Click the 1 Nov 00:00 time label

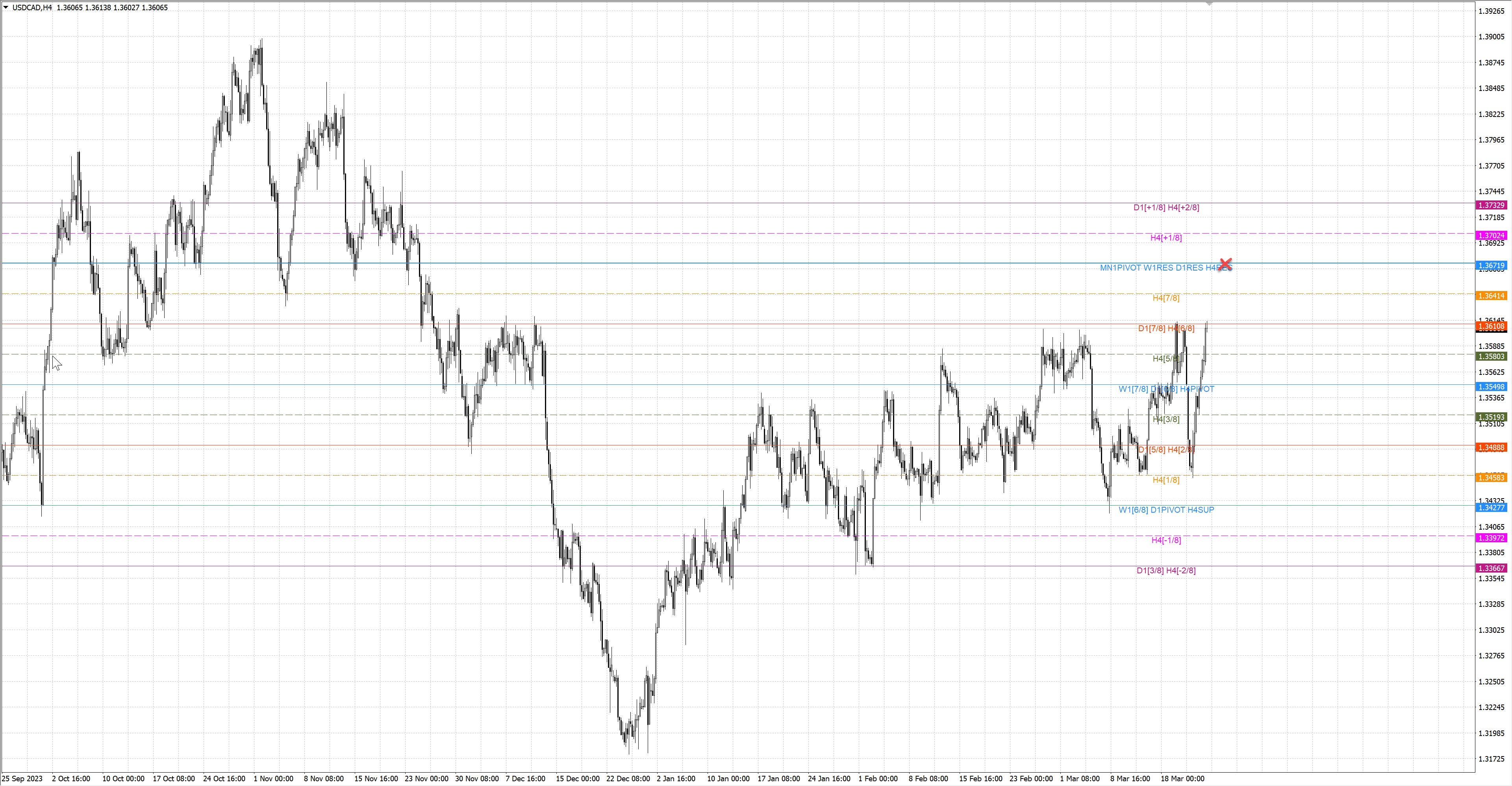[273, 779]
